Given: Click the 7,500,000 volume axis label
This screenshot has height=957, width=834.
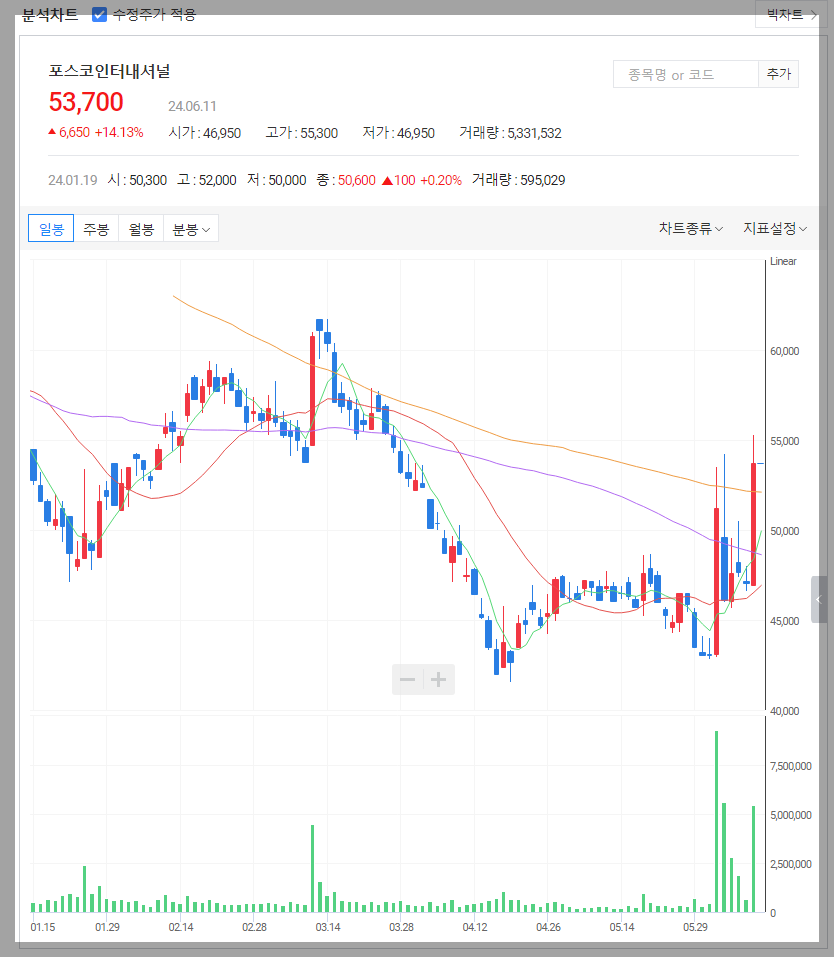Looking at the screenshot, I should point(791,766).
